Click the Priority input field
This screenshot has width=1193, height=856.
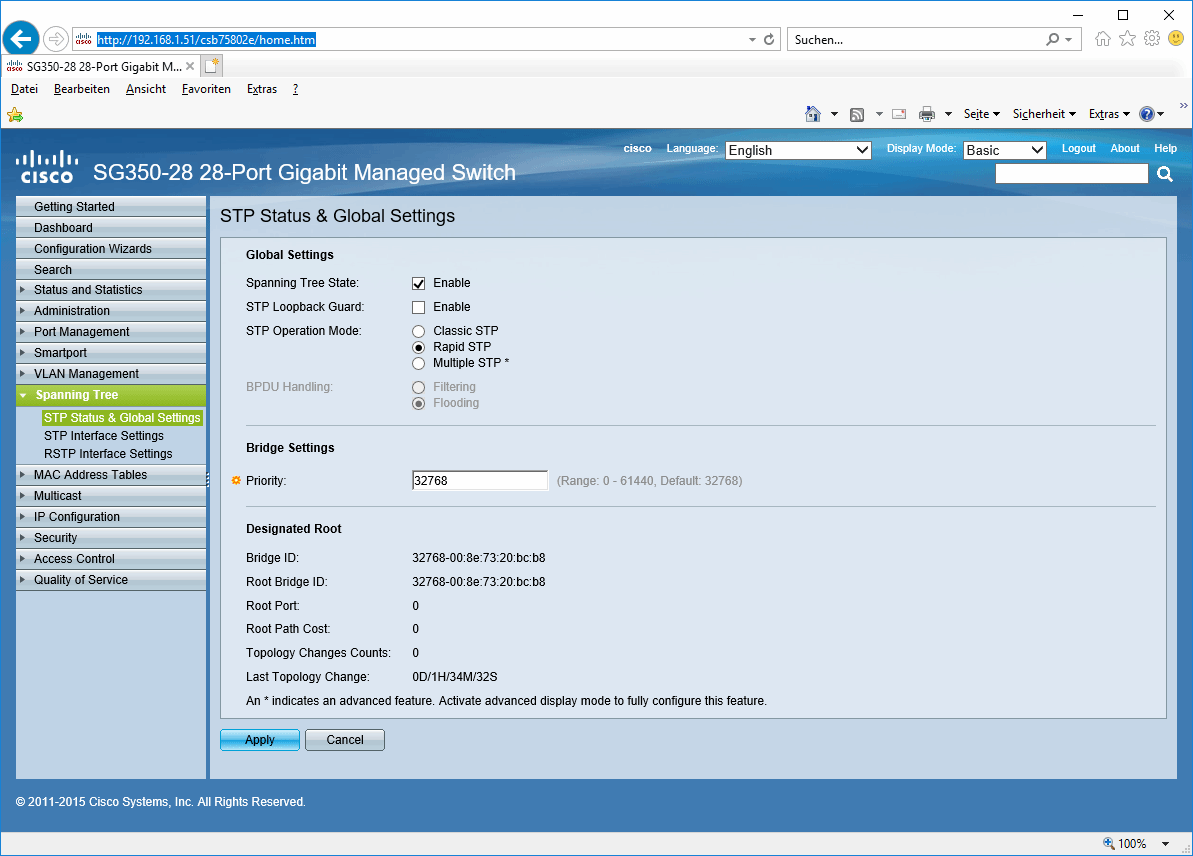coord(479,480)
